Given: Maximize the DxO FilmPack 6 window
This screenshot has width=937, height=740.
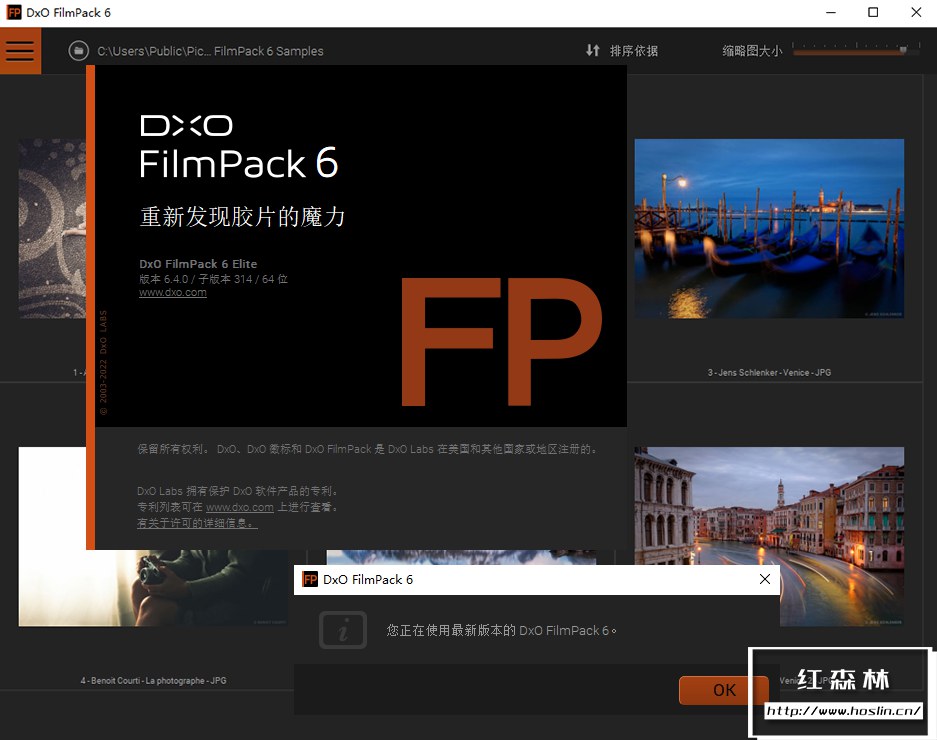Looking at the screenshot, I should 873,13.
